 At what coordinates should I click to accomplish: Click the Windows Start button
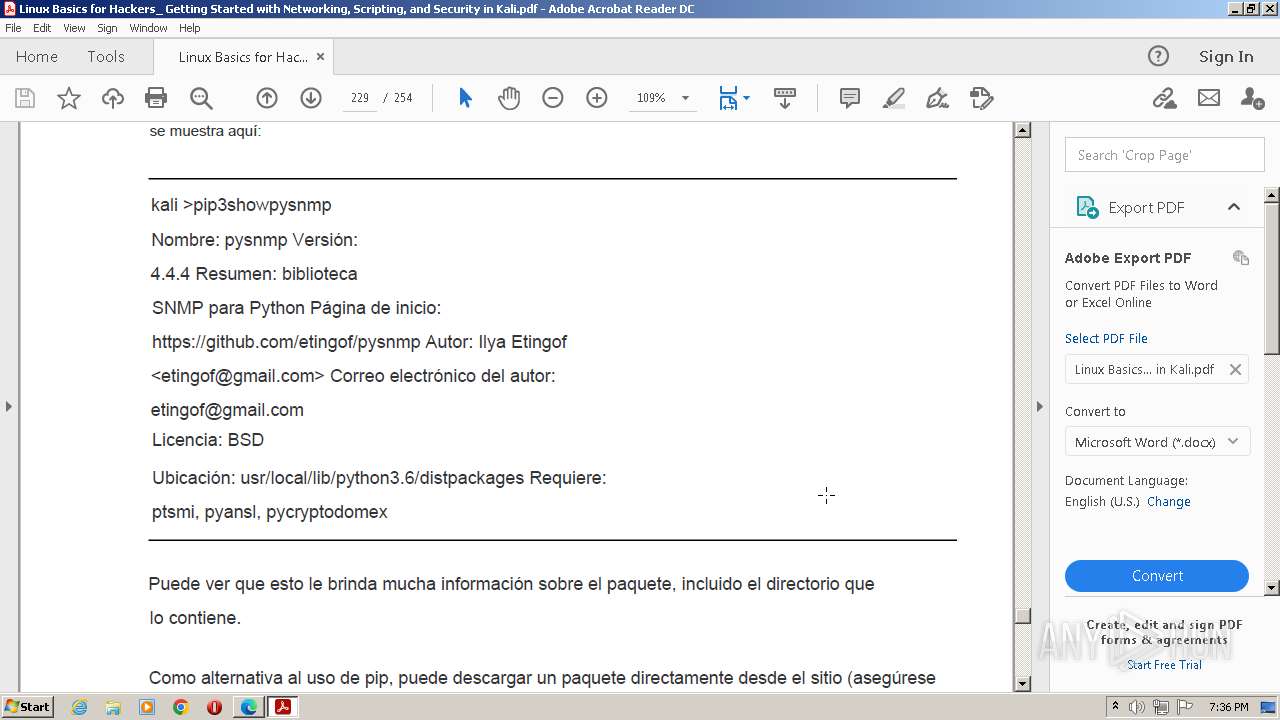point(27,707)
